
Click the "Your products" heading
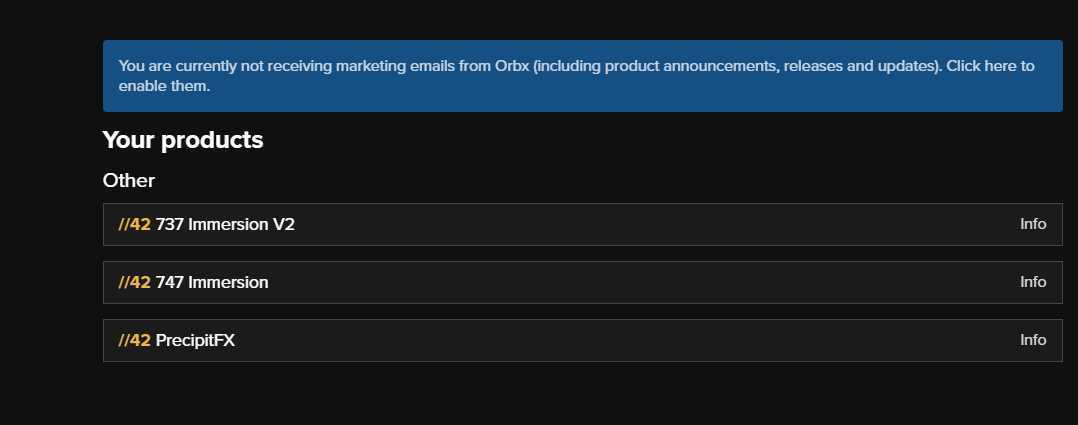[x=183, y=140]
